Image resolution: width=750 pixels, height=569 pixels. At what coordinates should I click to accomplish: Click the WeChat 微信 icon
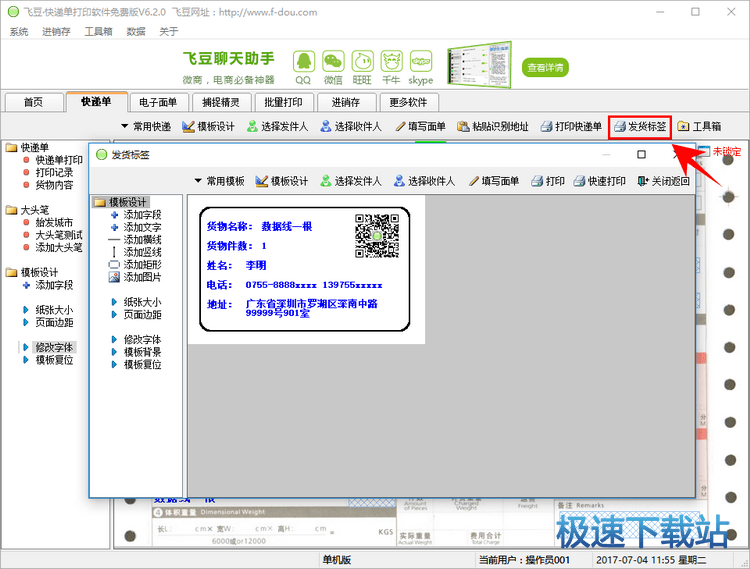coord(333,62)
